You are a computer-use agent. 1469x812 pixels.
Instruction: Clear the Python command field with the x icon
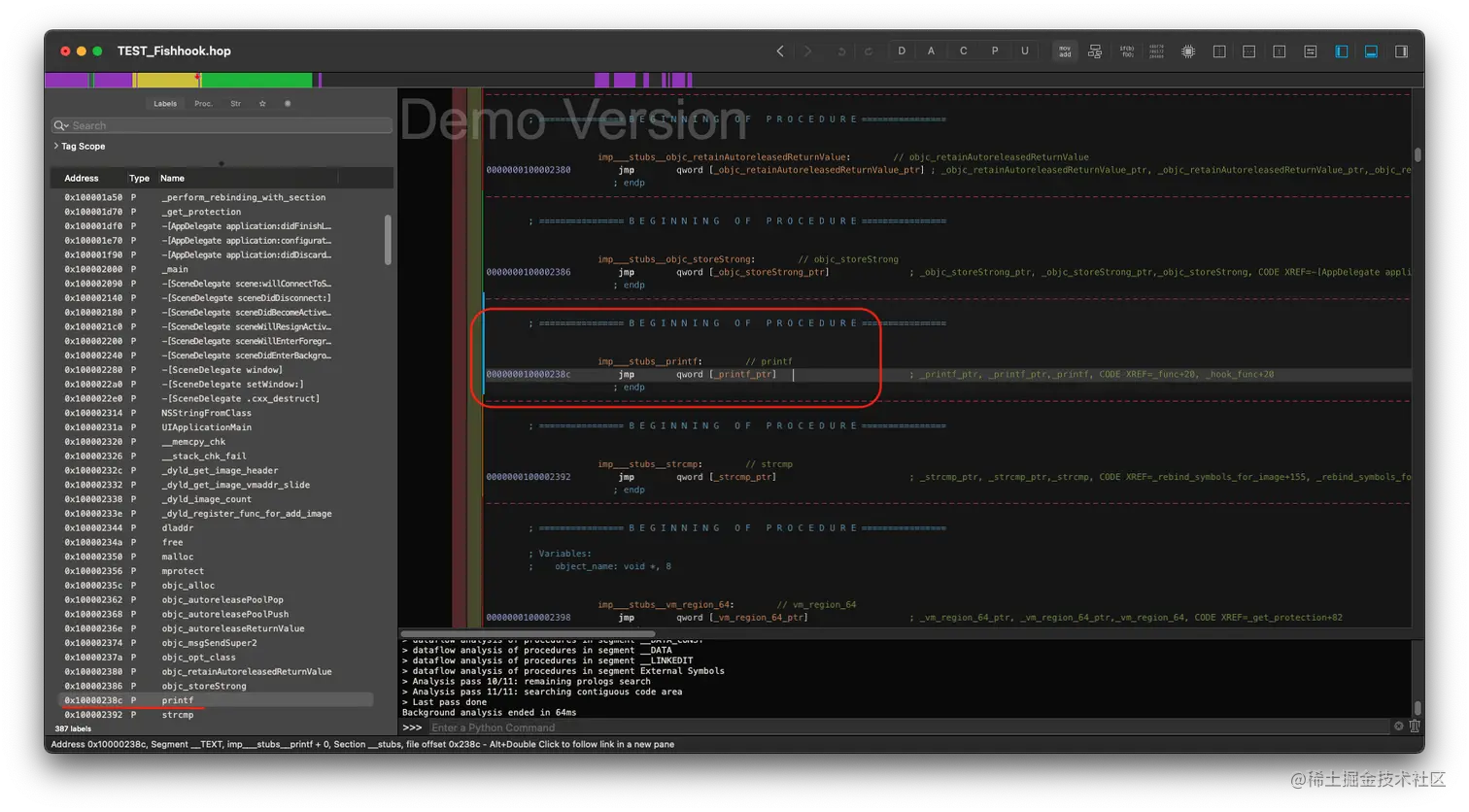[1399, 727]
